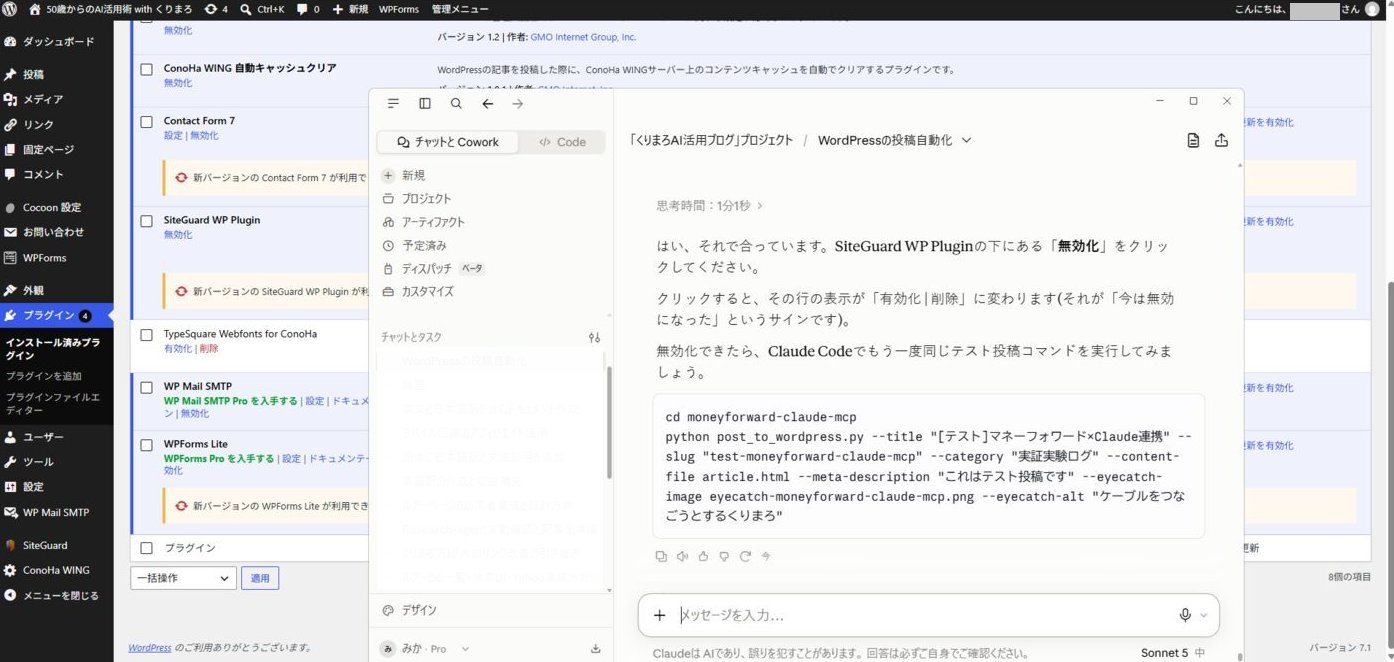Copy the Claude response with the copy icon
1394x662 pixels.
pos(661,556)
